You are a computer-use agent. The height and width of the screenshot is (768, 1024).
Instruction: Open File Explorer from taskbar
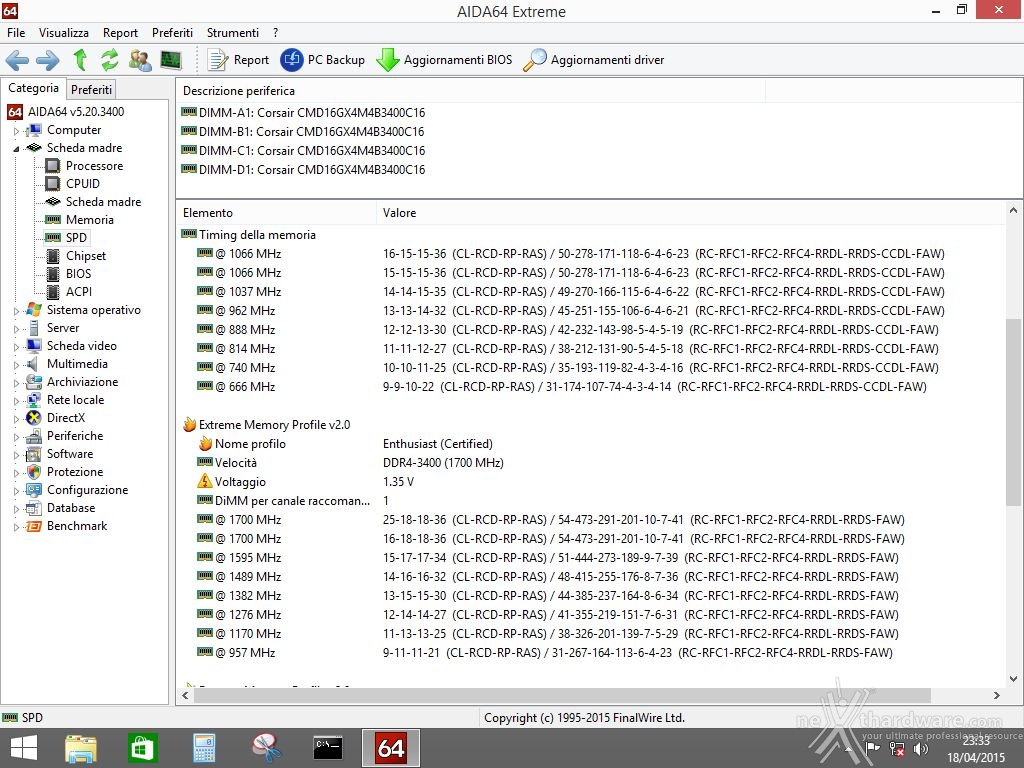[81, 748]
